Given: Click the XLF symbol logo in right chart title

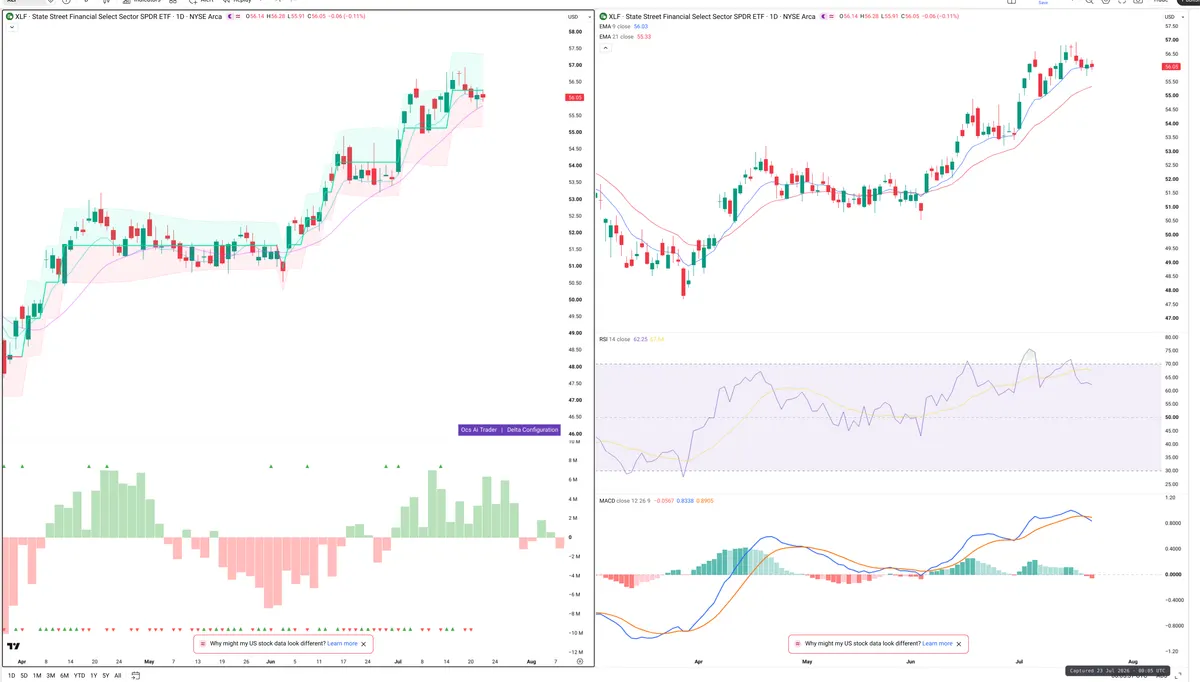Looking at the screenshot, I should click(x=603, y=17).
